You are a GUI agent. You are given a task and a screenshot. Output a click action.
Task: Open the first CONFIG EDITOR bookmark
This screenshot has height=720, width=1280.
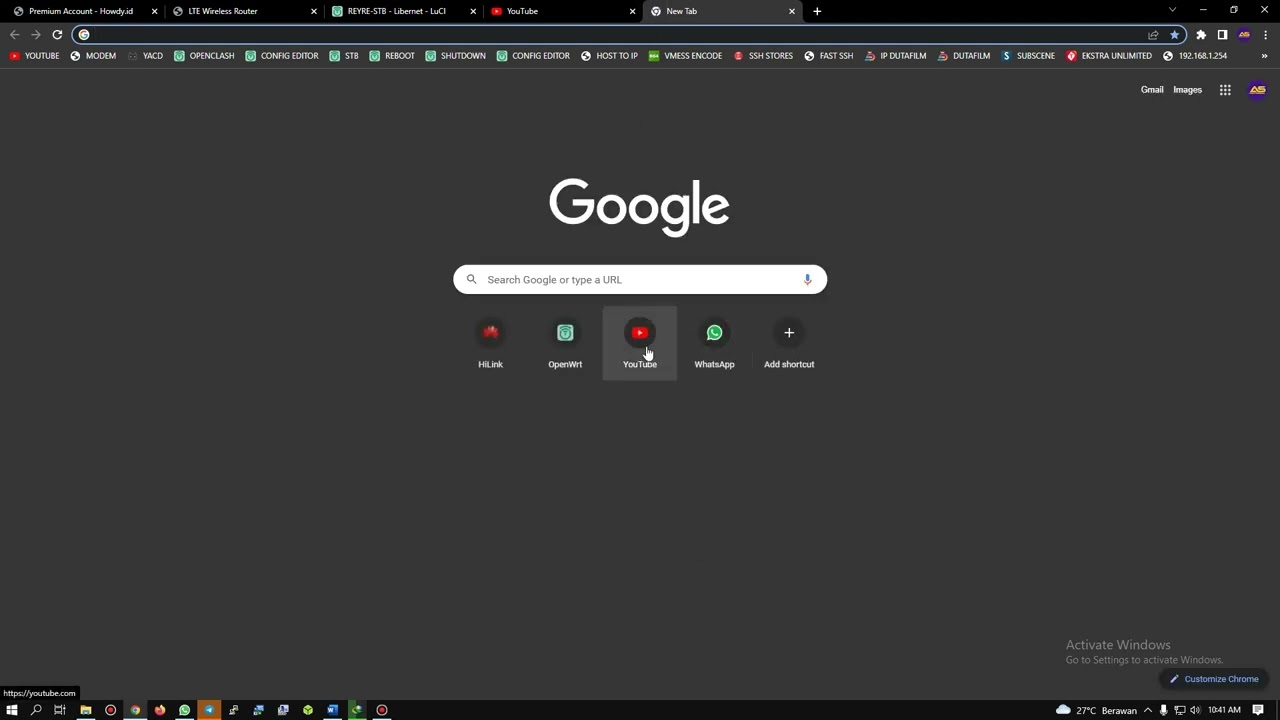[282, 56]
